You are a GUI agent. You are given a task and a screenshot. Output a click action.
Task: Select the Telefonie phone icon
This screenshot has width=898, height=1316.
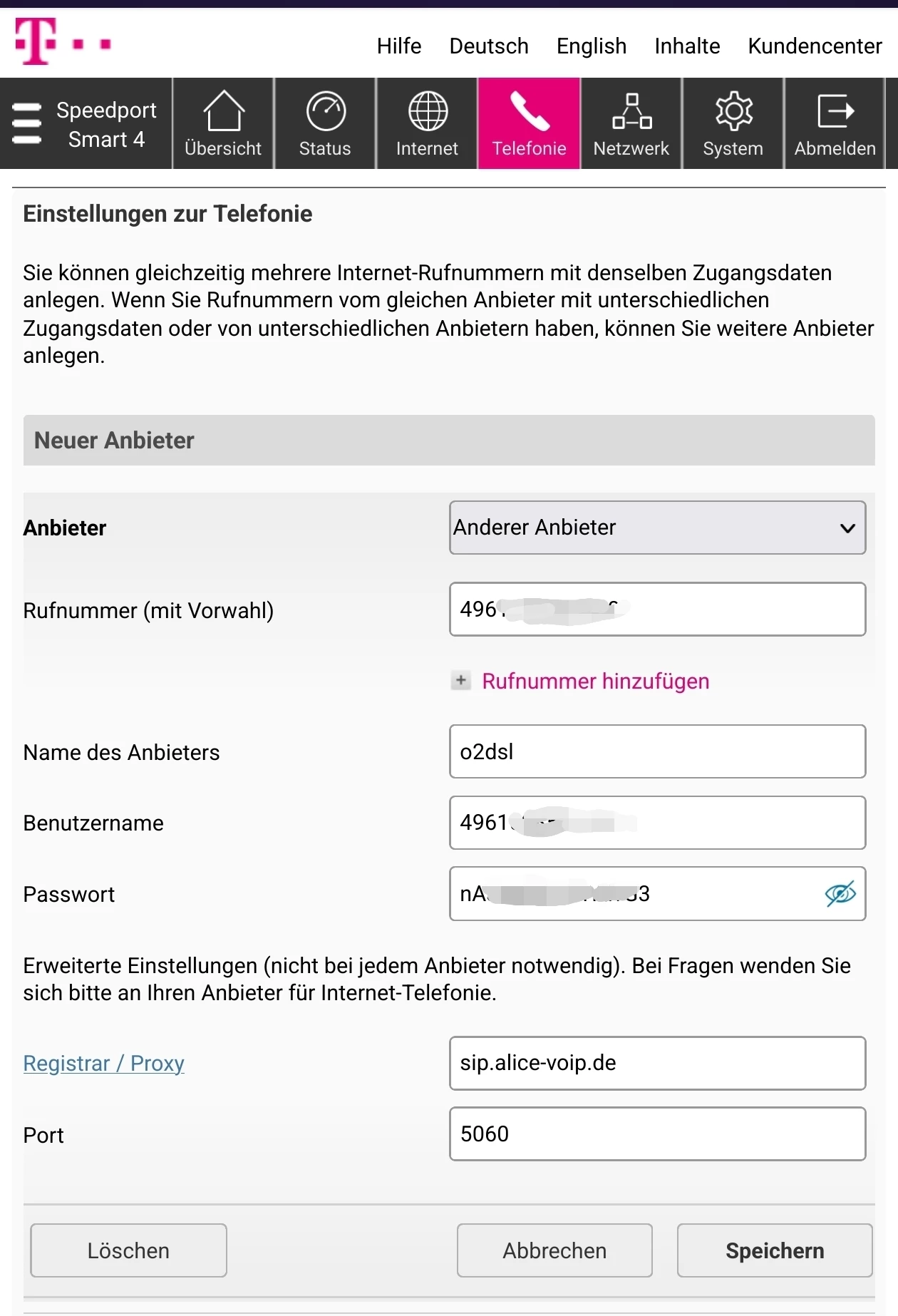tap(530, 112)
